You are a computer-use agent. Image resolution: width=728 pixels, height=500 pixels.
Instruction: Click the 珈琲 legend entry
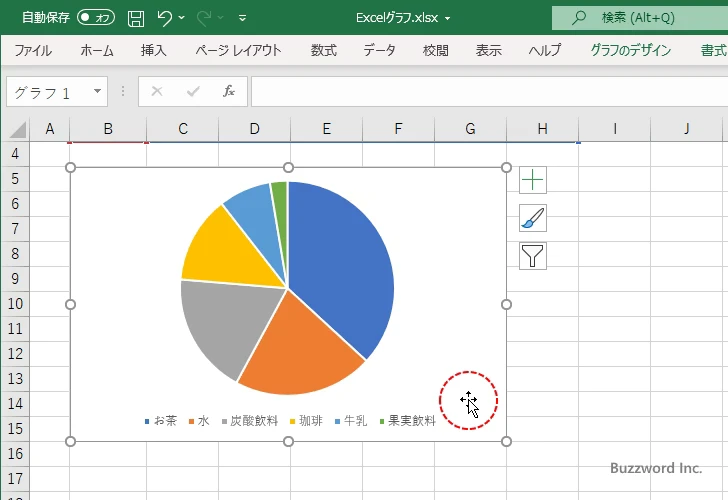click(x=306, y=421)
